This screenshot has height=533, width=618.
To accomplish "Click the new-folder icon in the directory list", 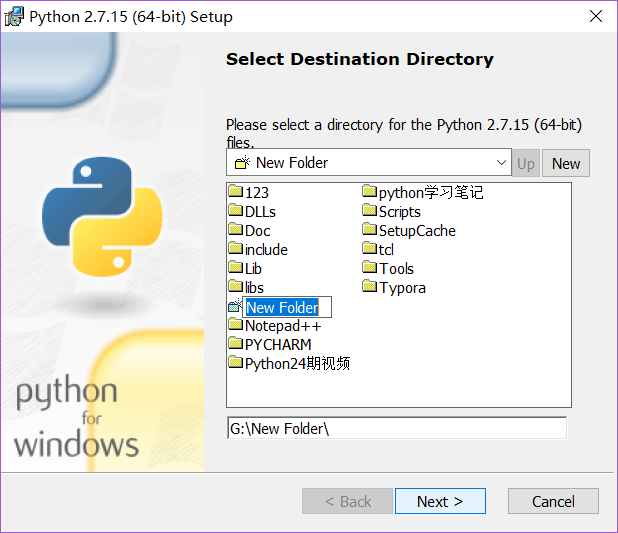I will pyautogui.click(x=235, y=306).
